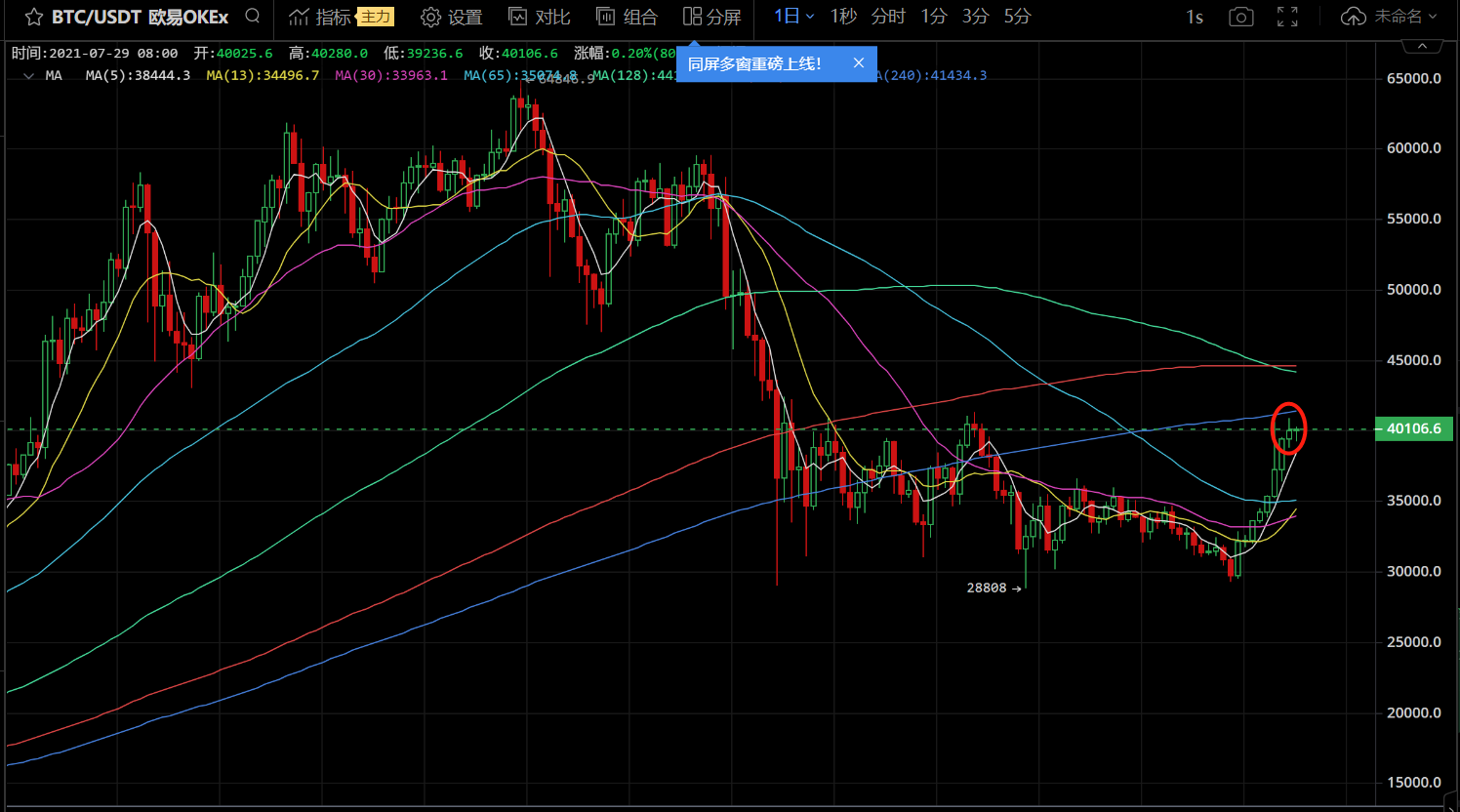Collapse the MA indicator legend
Image resolution: width=1460 pixels, height=812 pixels.
(28, 75)
